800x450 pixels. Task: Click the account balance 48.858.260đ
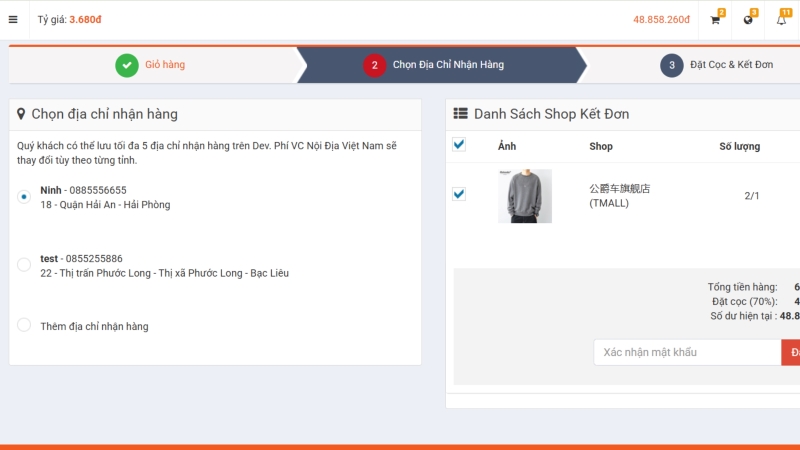pyautogui.click(x=661, y=20)
